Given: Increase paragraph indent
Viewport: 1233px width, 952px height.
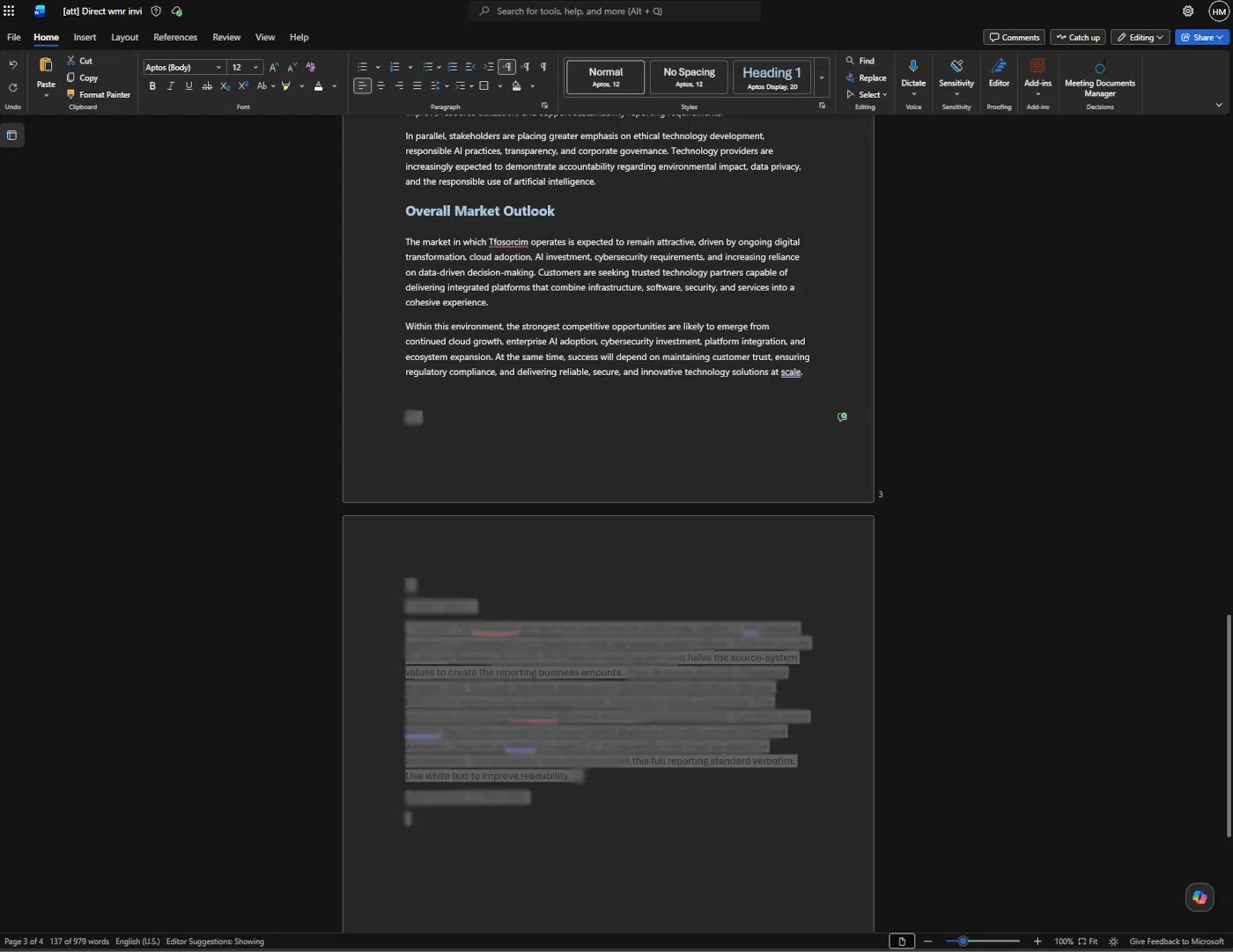Looking at the screenshot, I should point(489,67).
